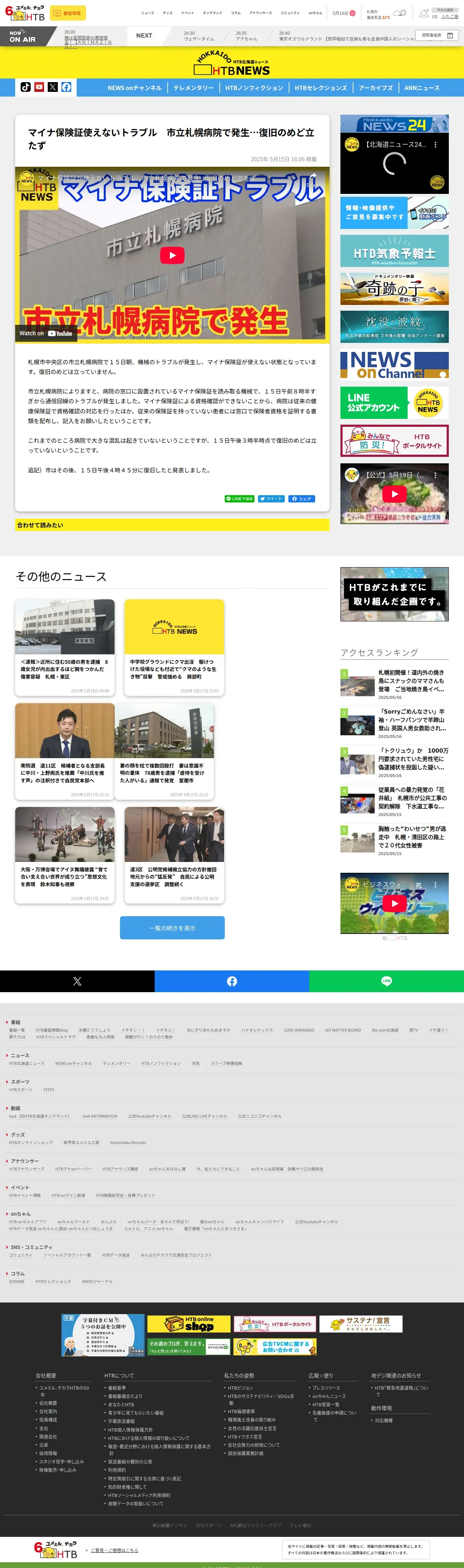Open the HTB Facebook page icon

[66, 87]
